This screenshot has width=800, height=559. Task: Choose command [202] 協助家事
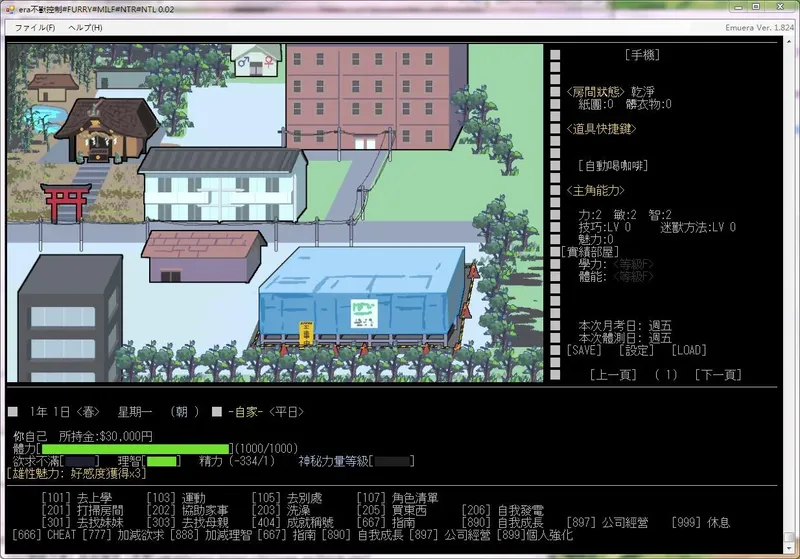187,510
